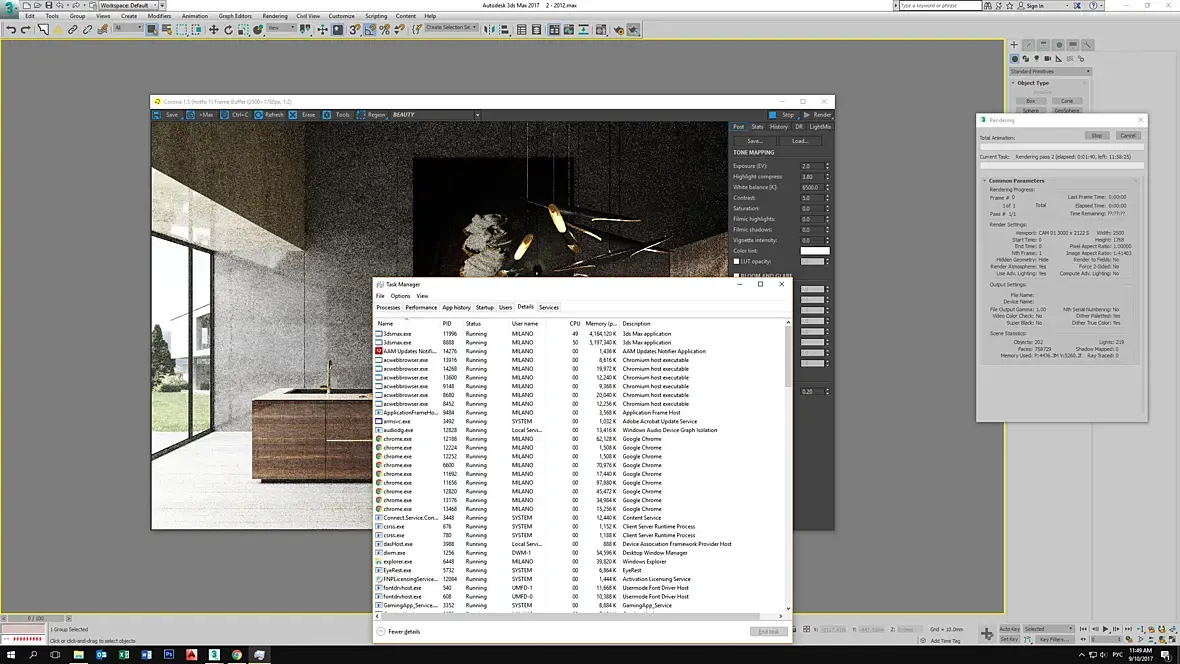Switch to Performance tab in Task Manager
The width and height of the screenshot is (1180, 664).
(x=421, y=308)
